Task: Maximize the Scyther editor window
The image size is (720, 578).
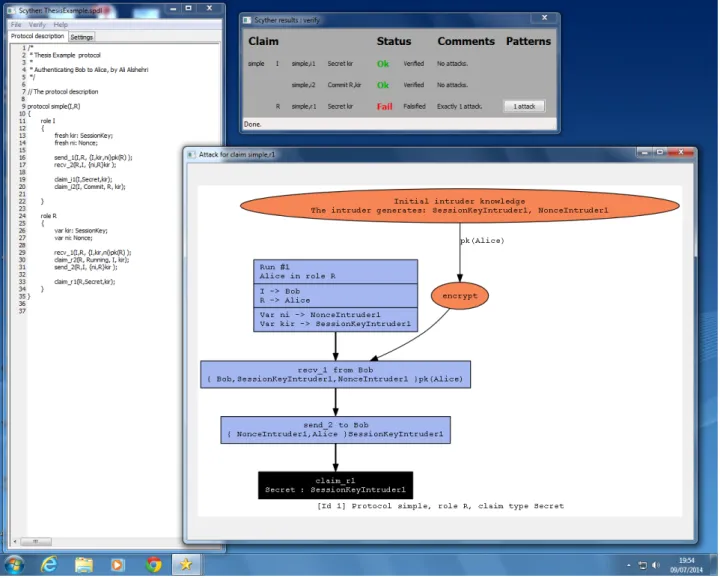Action: 189,9
